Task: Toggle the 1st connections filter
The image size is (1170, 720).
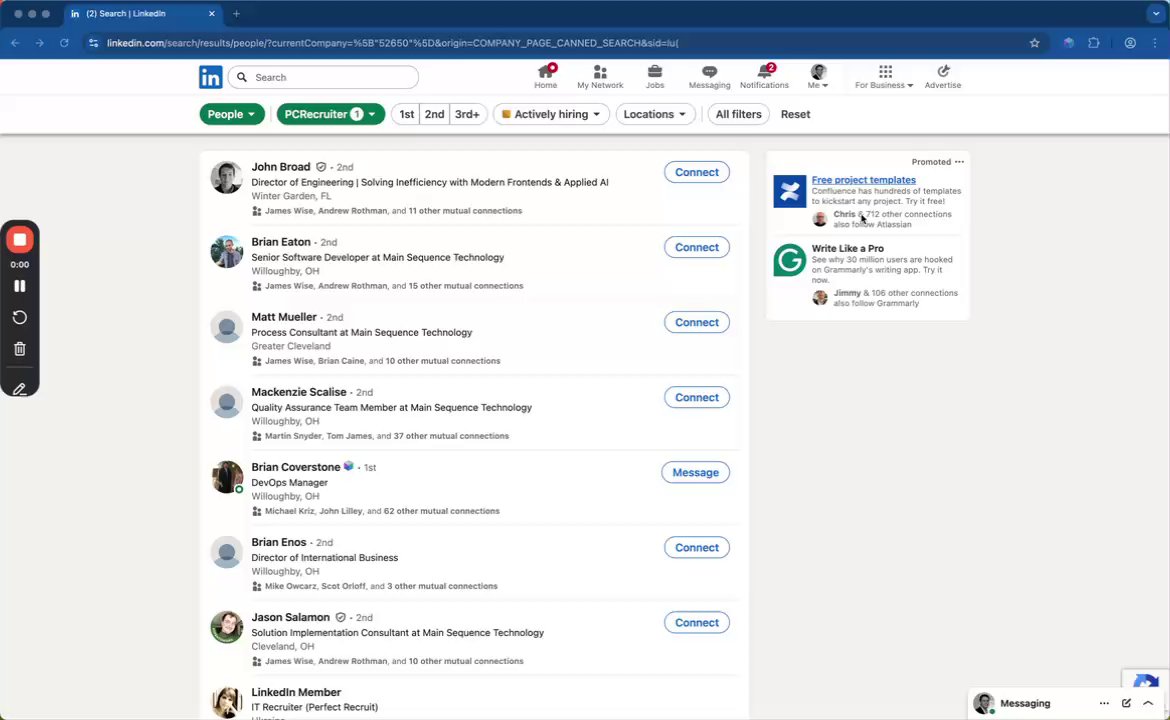Action: click(406, 114)
